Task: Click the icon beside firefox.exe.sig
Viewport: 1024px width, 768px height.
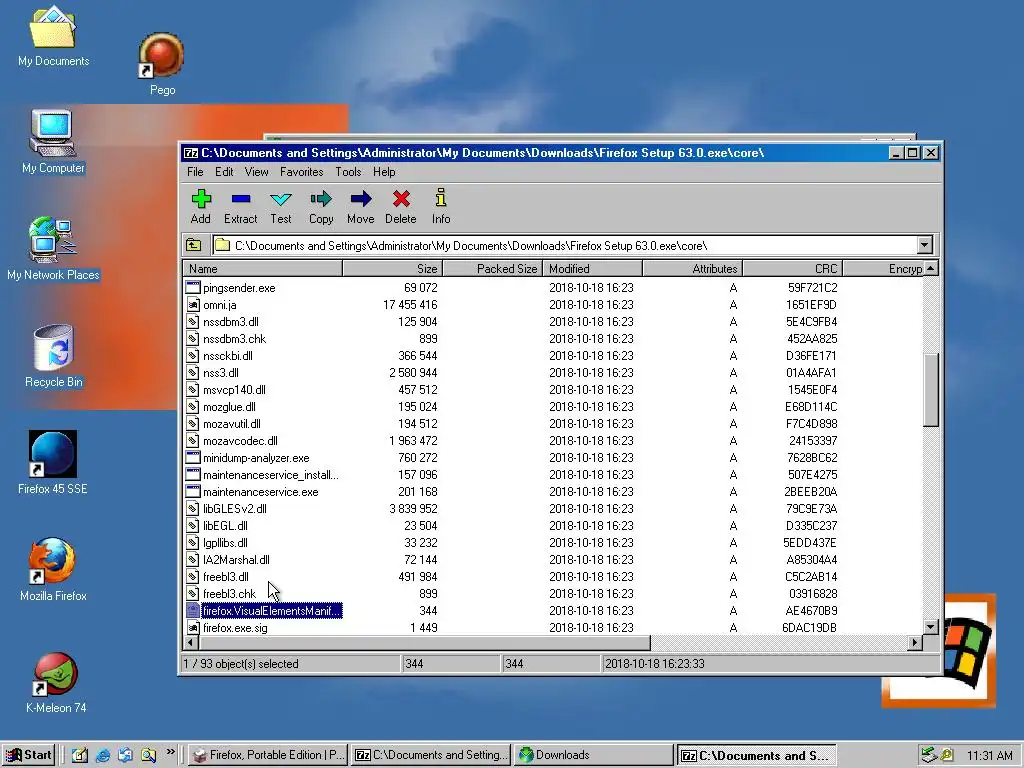Action: pos(193,627)
